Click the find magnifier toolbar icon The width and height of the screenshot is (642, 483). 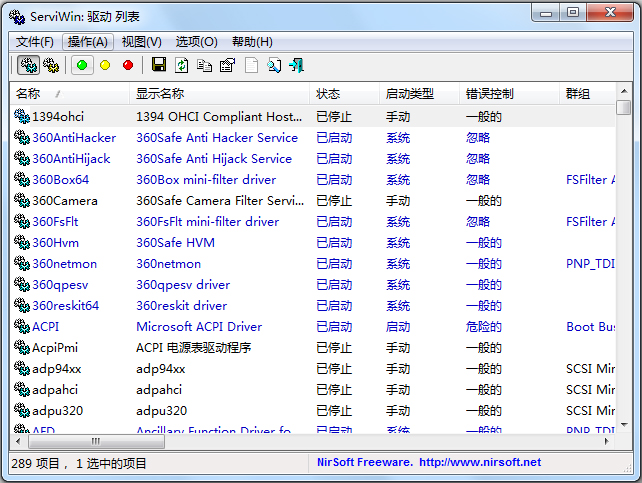[273, 65]
